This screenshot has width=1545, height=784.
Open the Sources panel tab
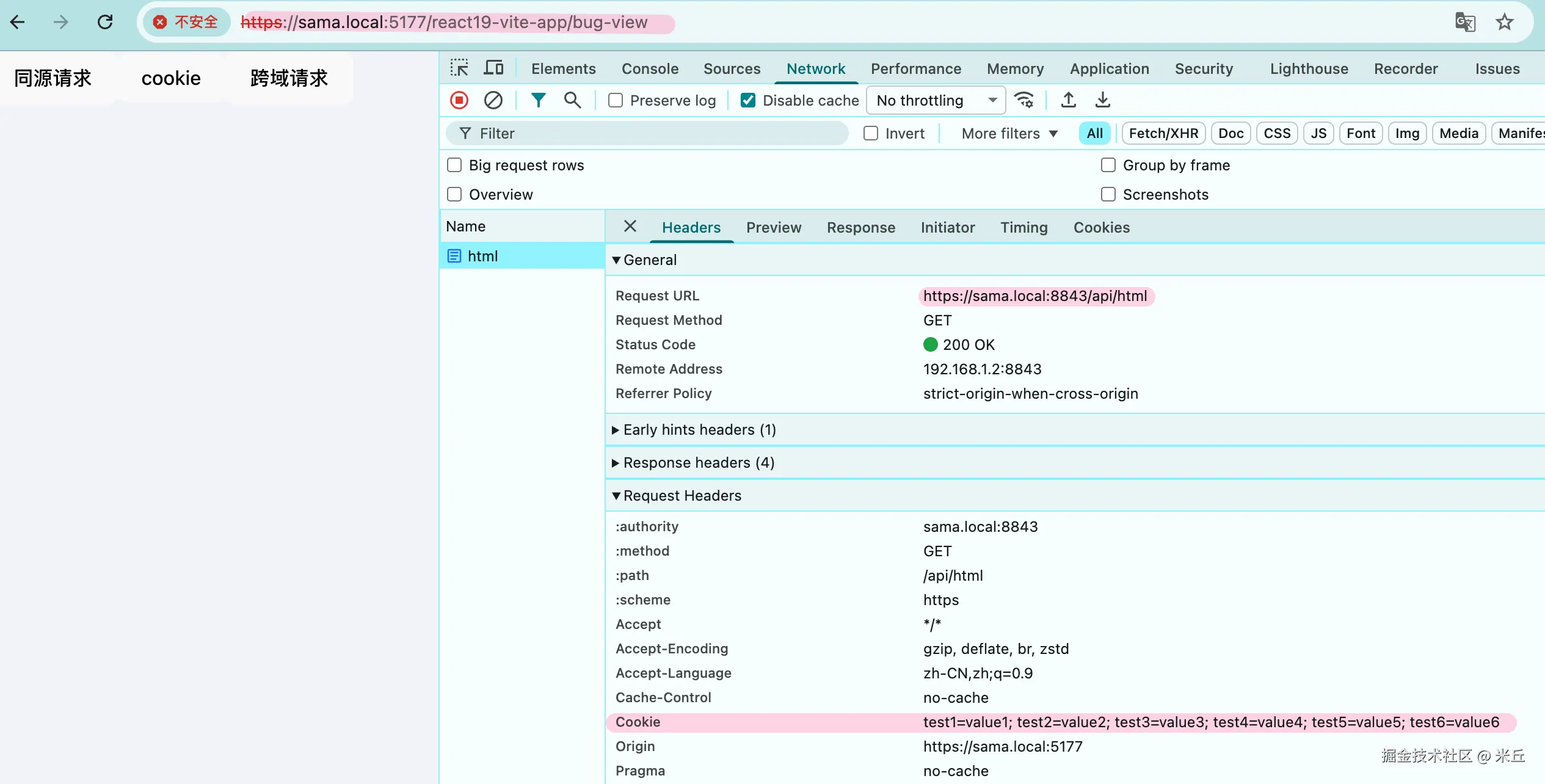click(x=732, y=68)
